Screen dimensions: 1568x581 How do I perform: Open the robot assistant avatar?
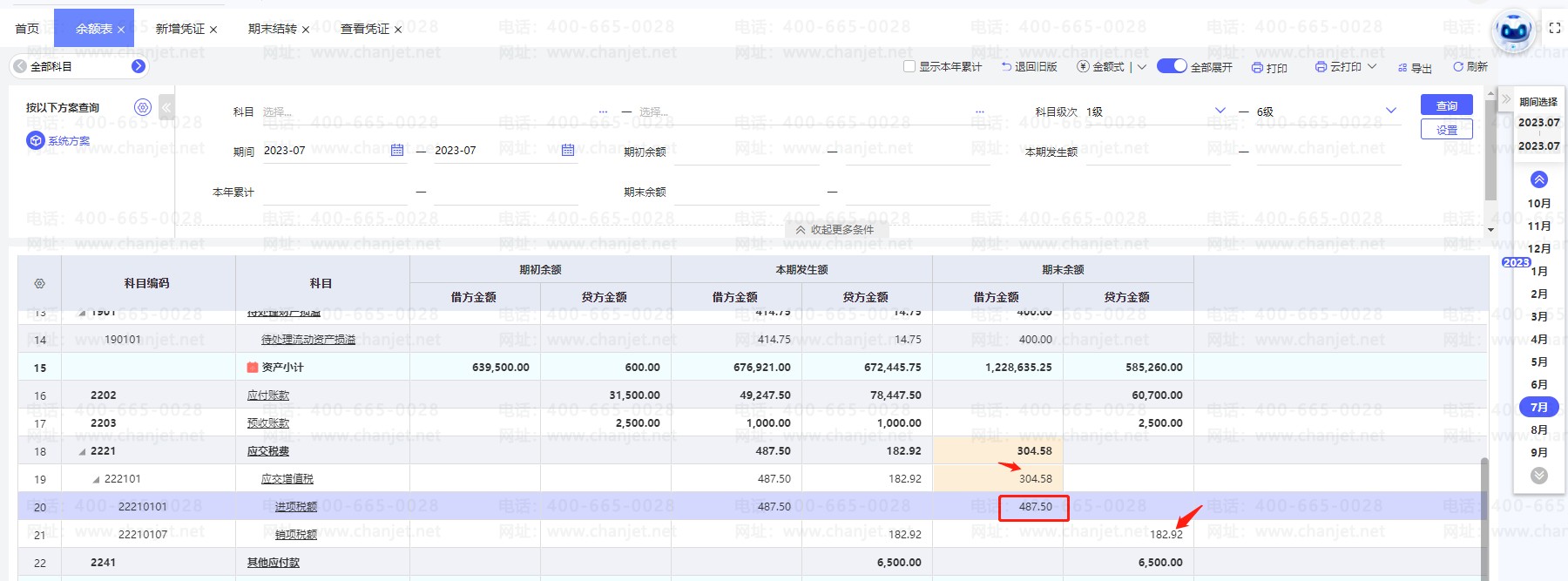coord(1514,30)
